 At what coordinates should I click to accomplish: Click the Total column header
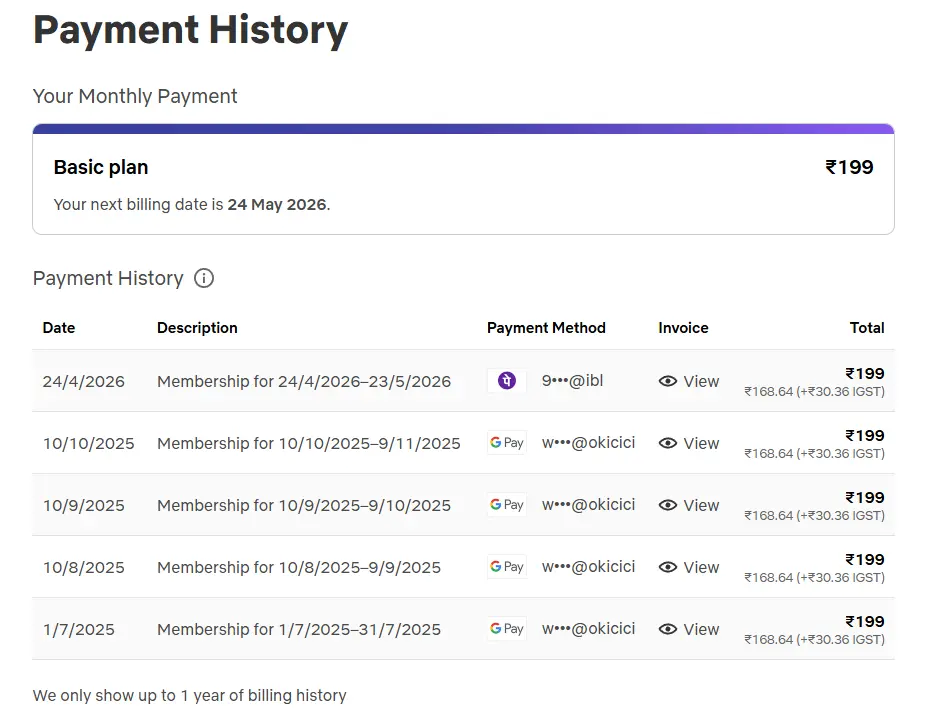tap(867, 328)
